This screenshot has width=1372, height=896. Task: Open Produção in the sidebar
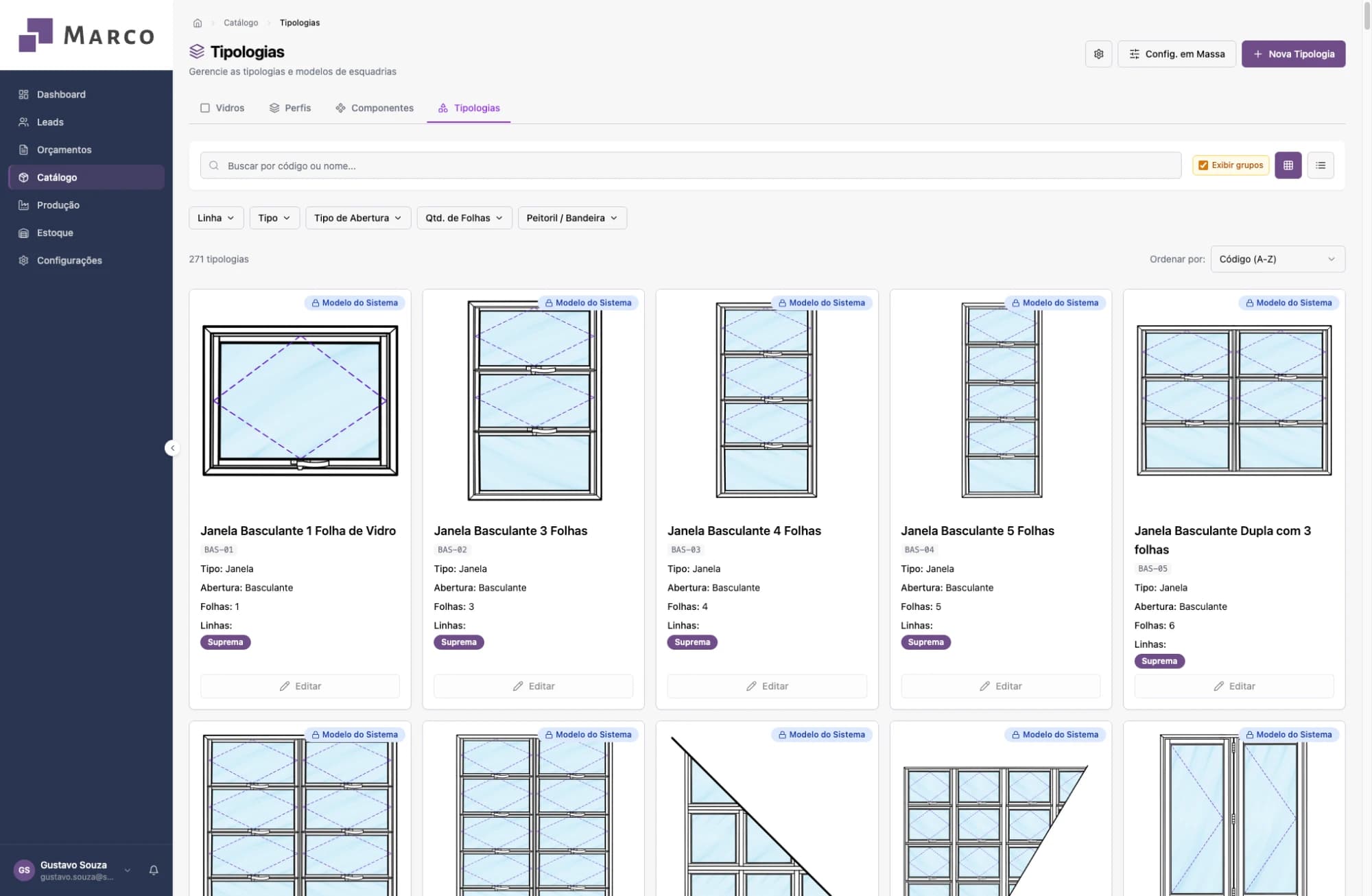(x=86, y=205)
